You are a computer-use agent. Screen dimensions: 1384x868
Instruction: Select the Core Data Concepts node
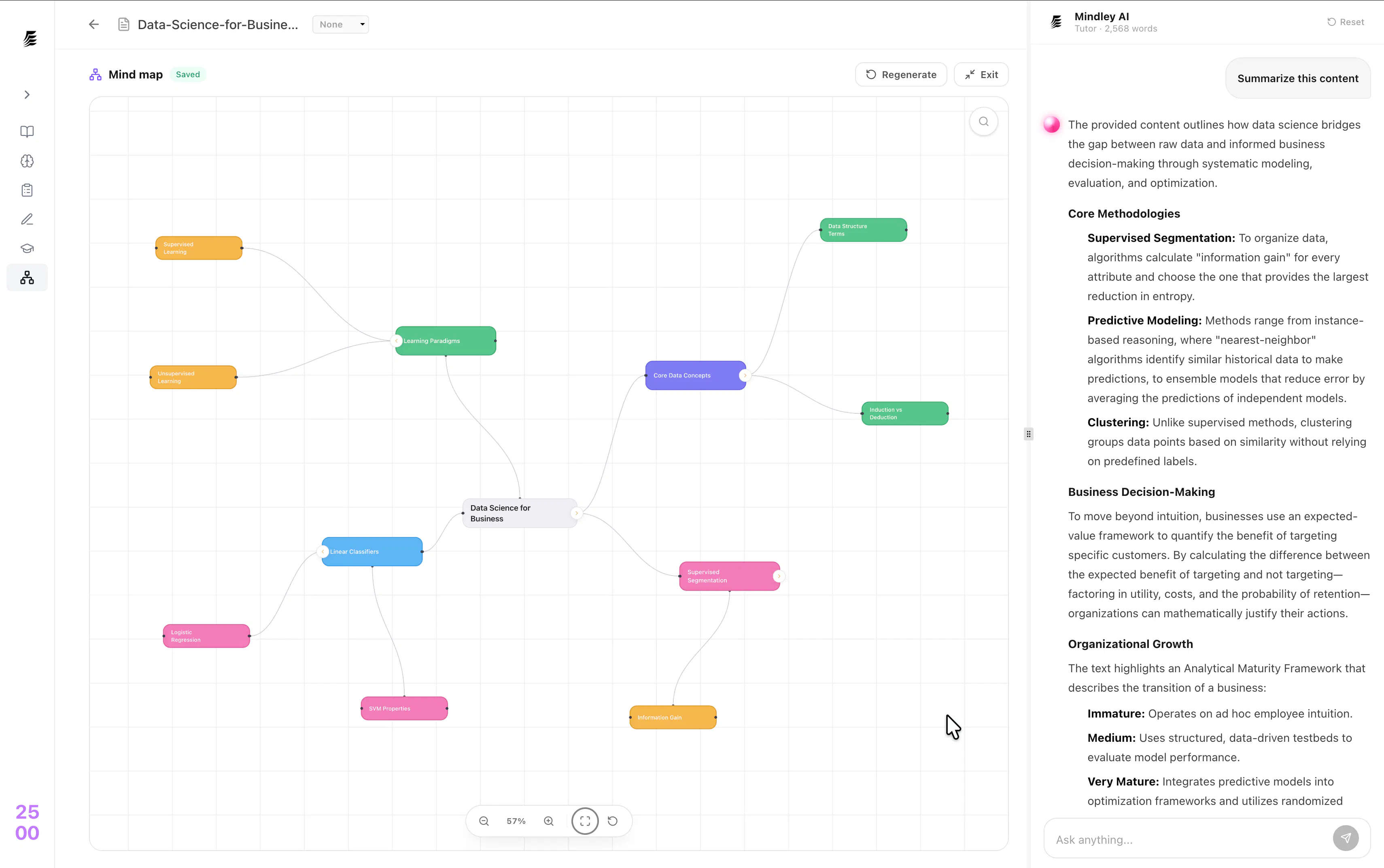pos(696,375)
